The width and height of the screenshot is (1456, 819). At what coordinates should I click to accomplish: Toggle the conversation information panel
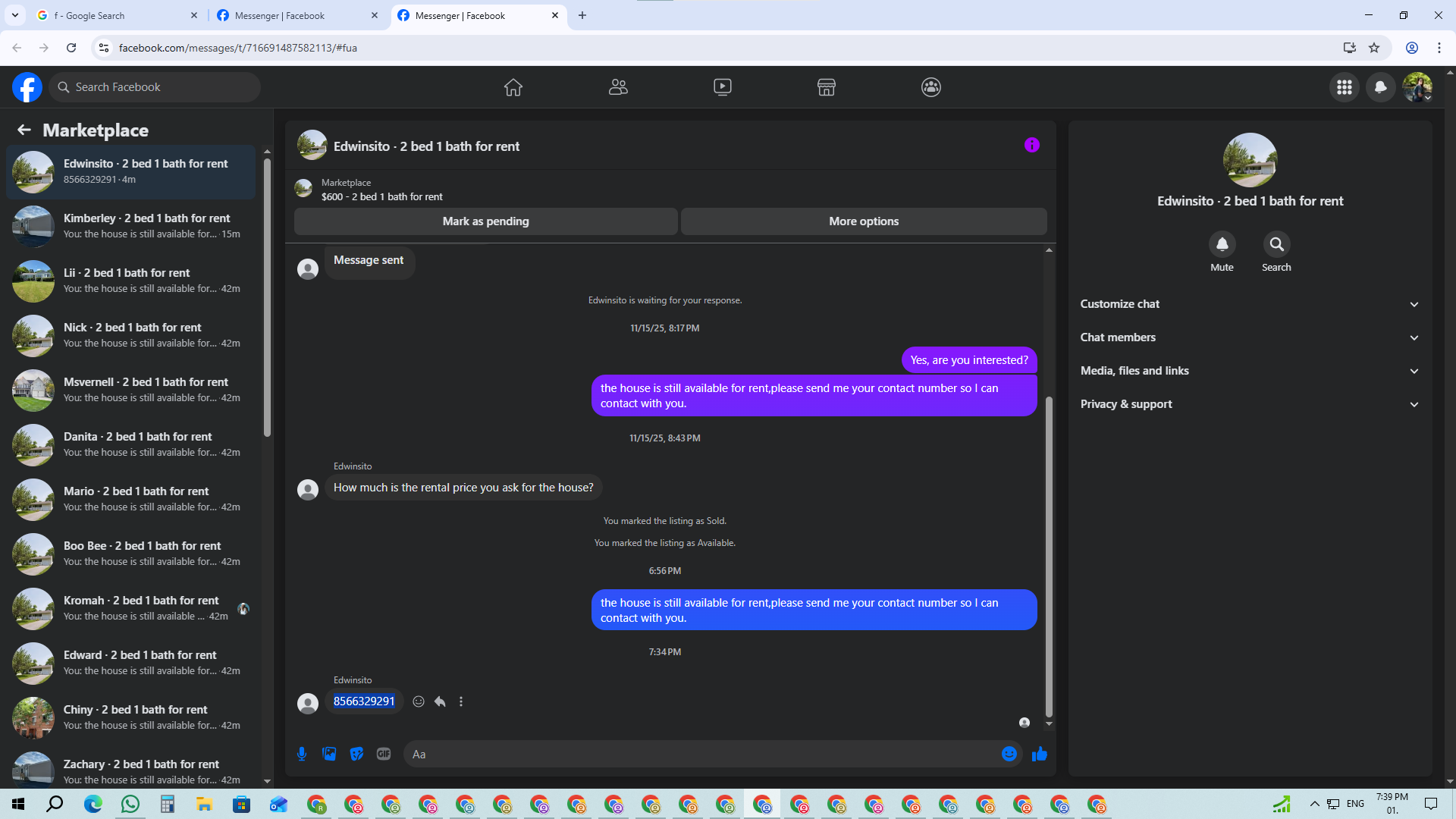[1031, 145]
